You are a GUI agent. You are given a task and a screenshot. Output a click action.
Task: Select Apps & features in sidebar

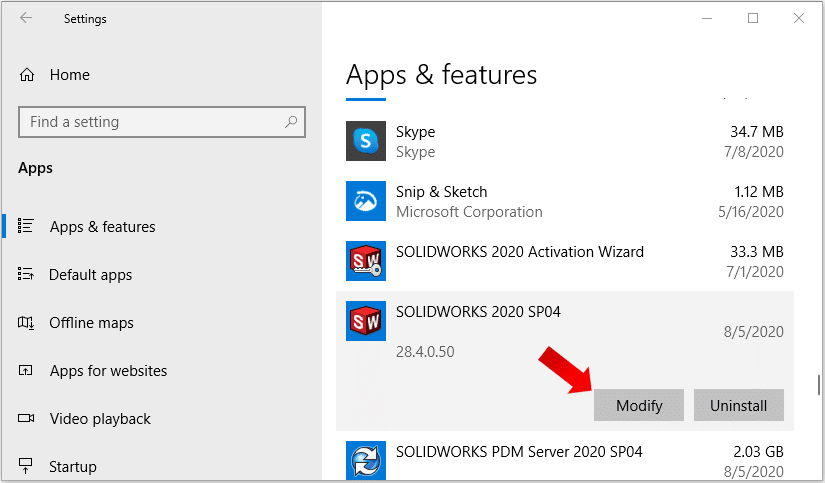[x=103, y=227]
